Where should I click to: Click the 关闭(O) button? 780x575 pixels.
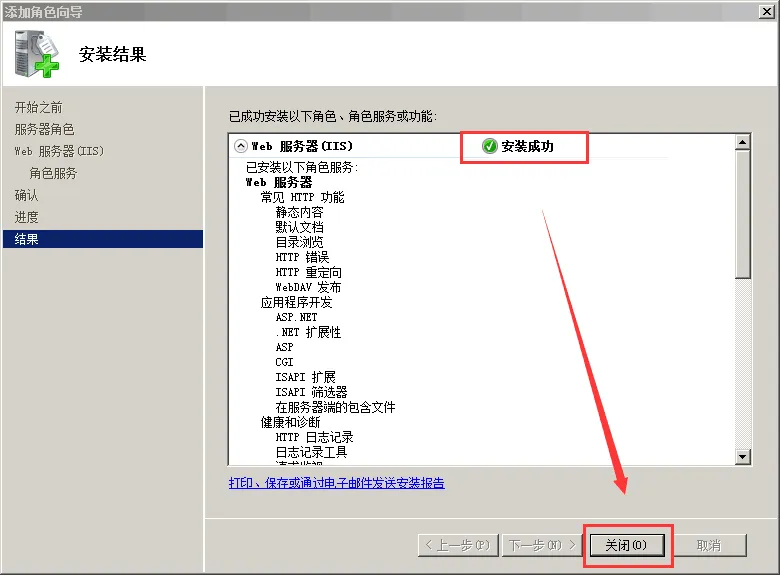tap(627, 546)
